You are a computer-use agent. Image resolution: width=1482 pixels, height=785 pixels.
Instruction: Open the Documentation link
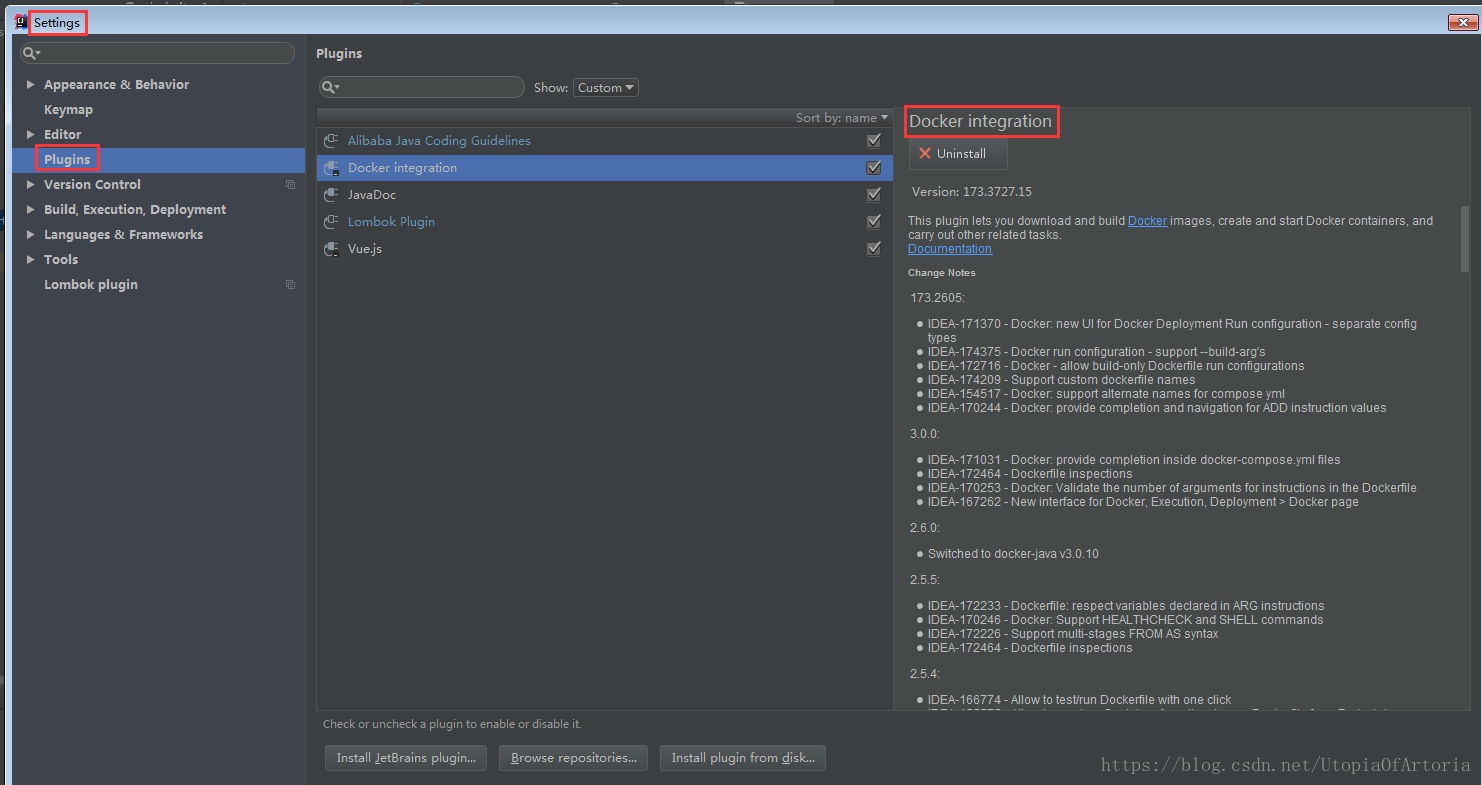tap(950, 249)
